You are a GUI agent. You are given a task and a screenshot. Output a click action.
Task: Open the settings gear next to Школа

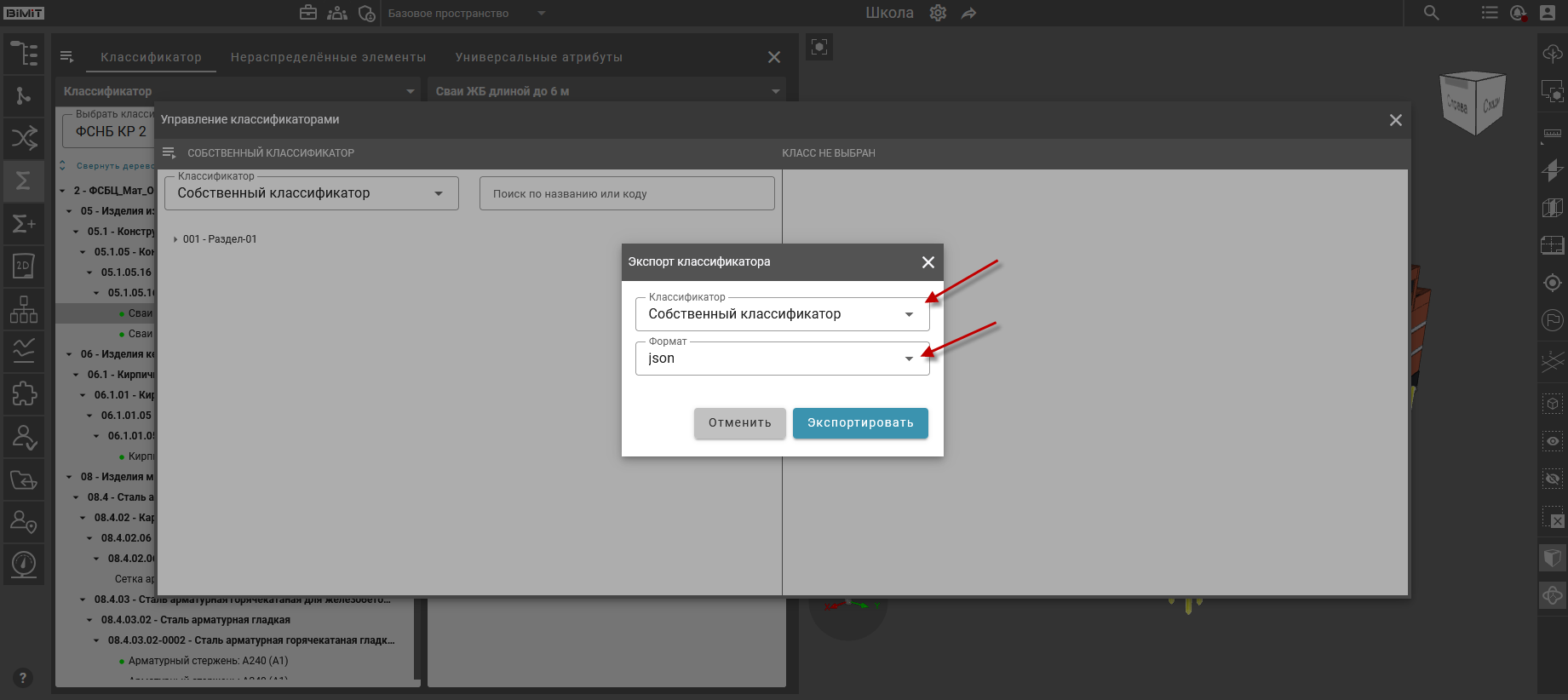[x=938, y=13]
